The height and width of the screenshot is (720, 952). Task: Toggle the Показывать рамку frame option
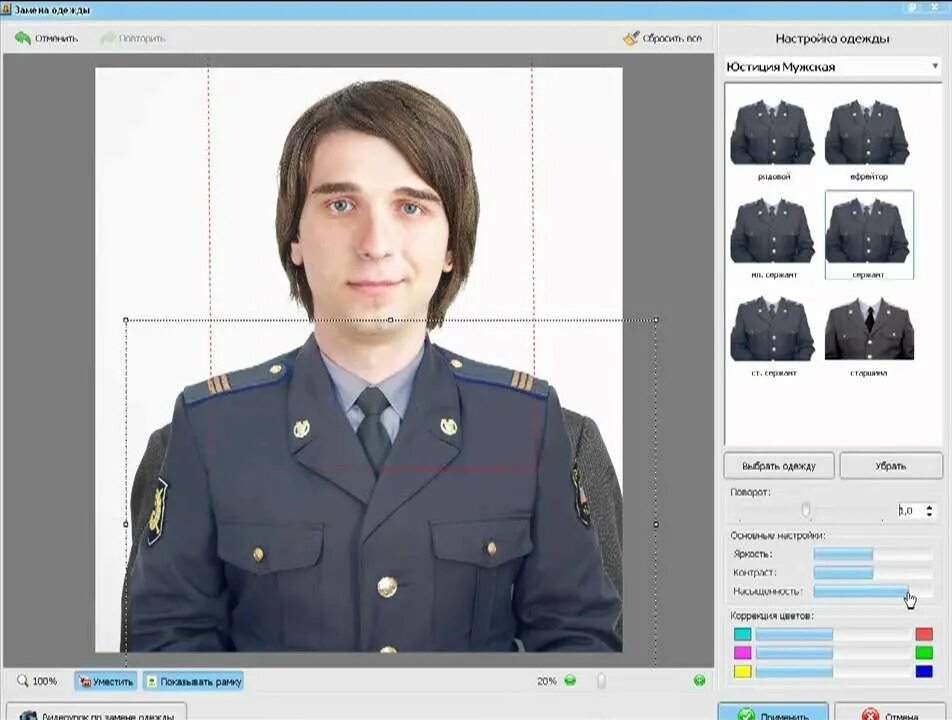pyautogui.click(x=194, y=681)
